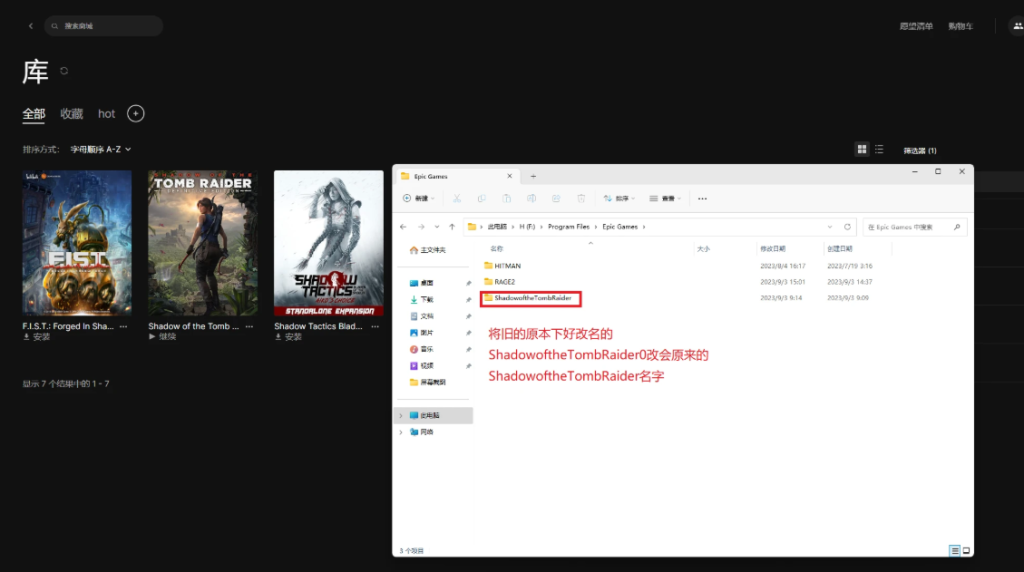This screenshot has width=1024, height=572.
Task: Switch to the 收藏 library tab
Action: [72, 114]
